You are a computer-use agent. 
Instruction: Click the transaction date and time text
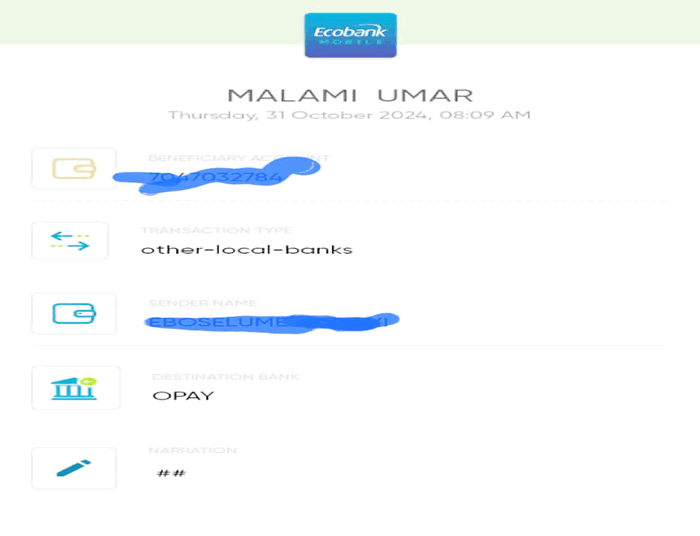[x=350, y=115]
